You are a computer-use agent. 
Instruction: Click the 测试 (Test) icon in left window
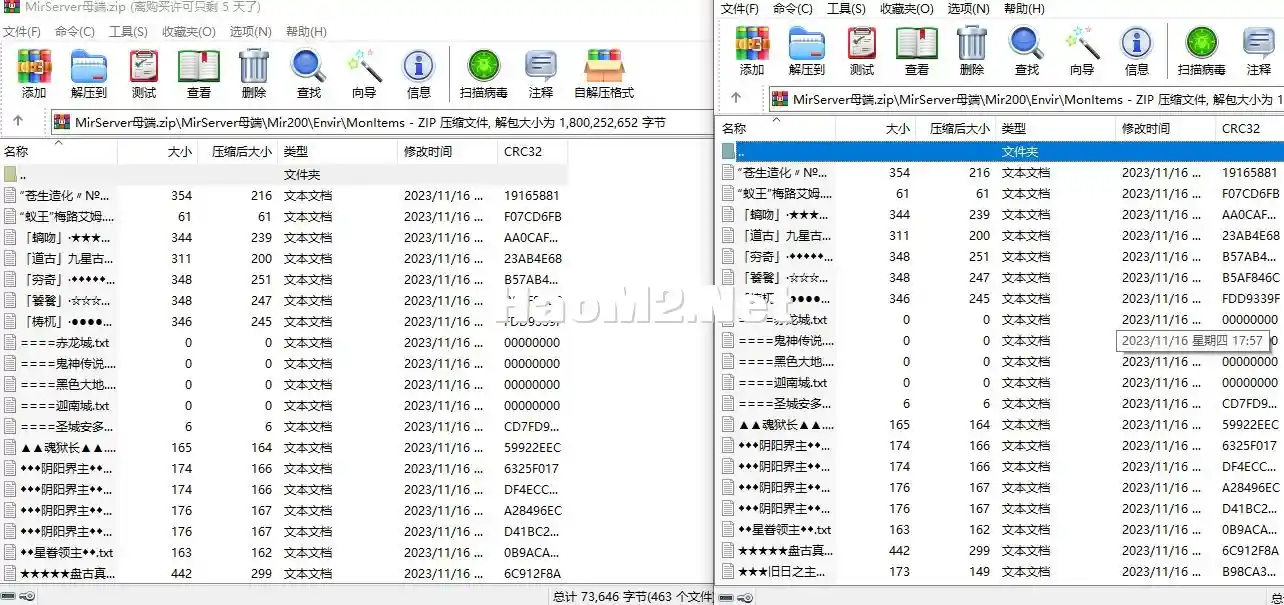[144, 74]
